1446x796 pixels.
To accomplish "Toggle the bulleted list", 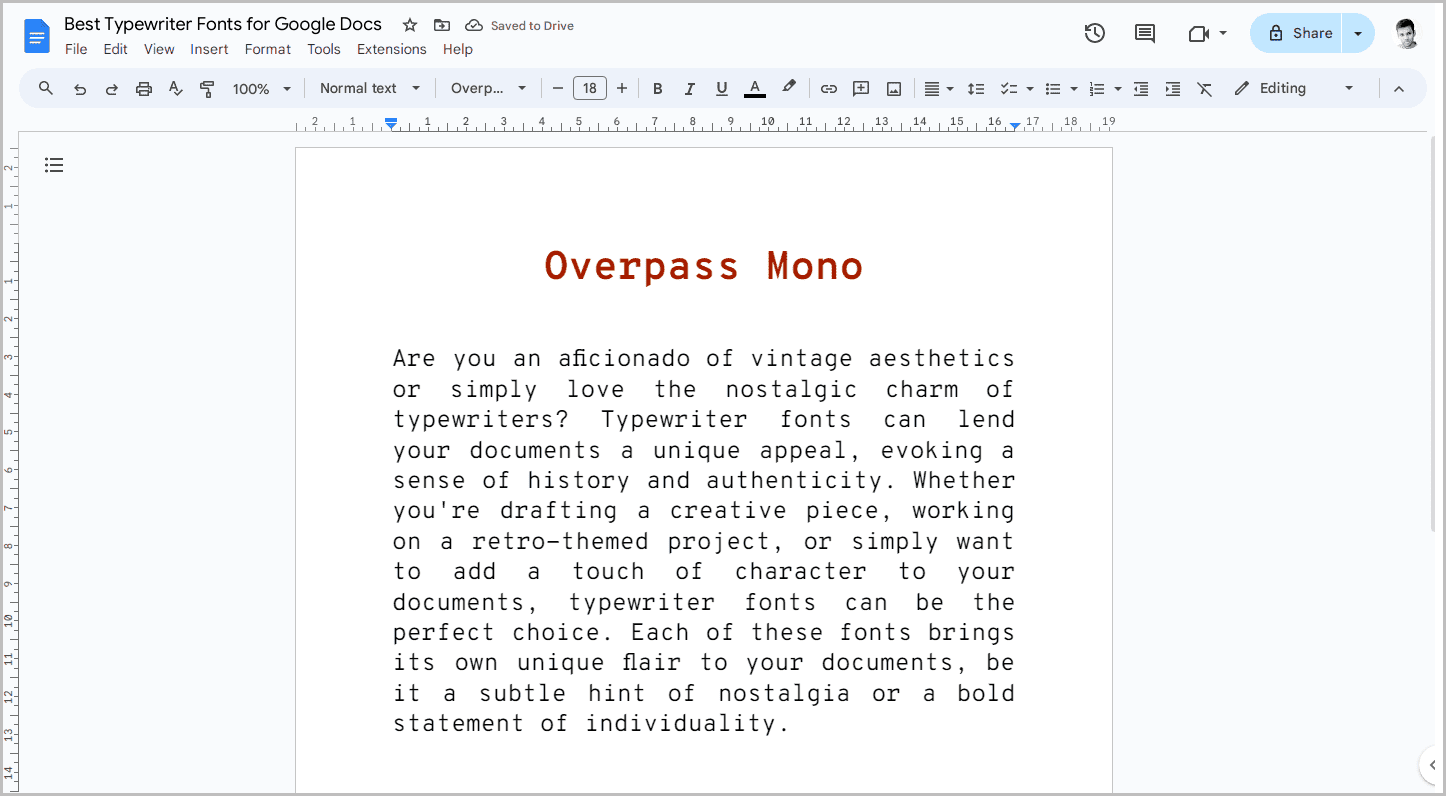I will (1052, 89).
